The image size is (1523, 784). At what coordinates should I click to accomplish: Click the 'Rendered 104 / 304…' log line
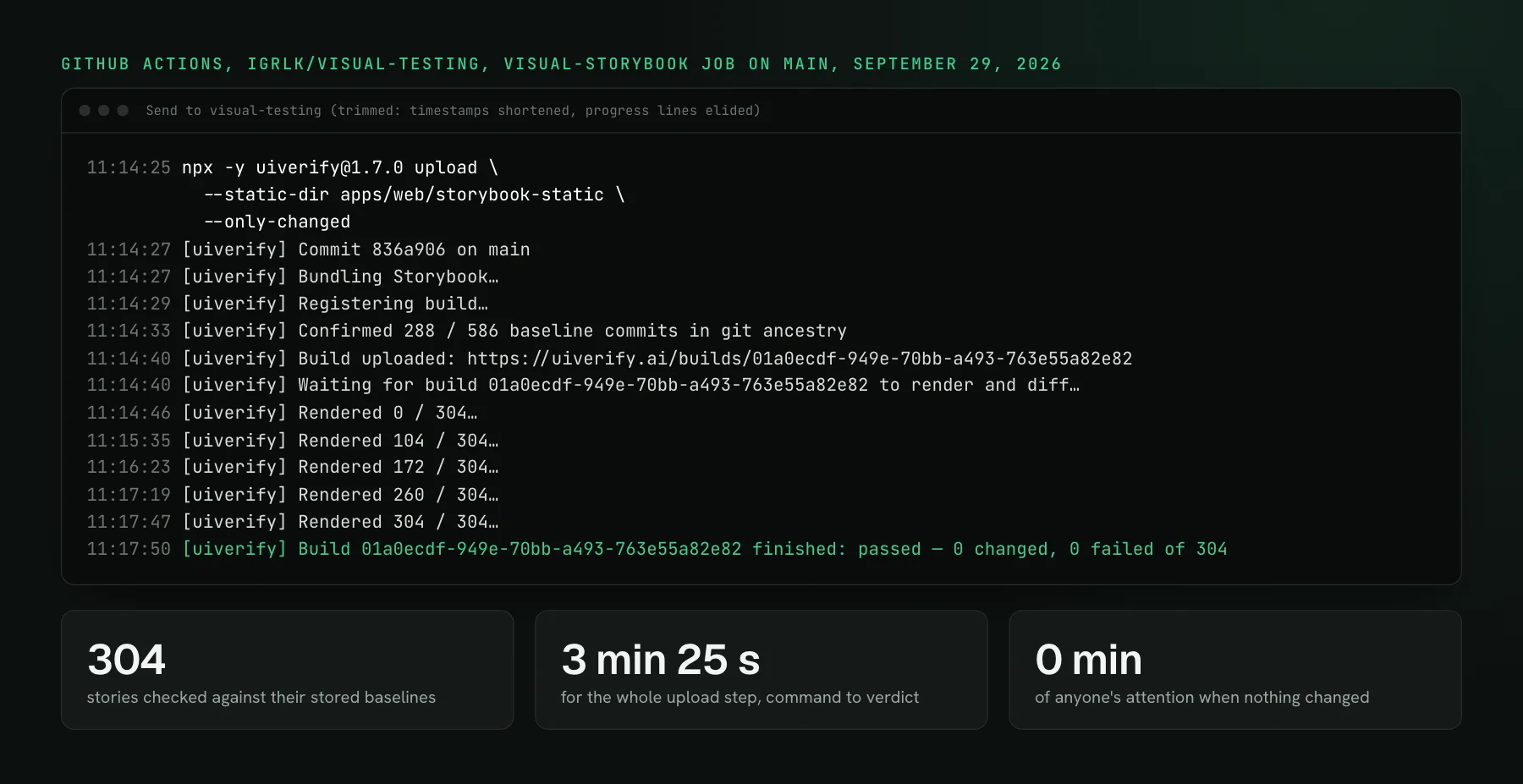(x=340, y=441)
